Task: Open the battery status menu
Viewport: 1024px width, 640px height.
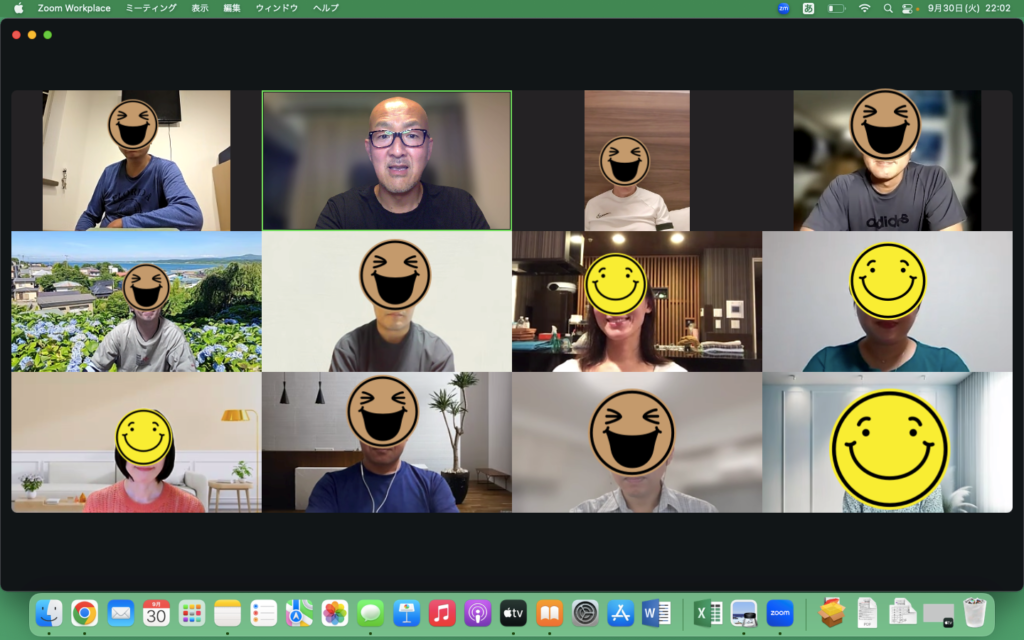Action: pos(836,8)
